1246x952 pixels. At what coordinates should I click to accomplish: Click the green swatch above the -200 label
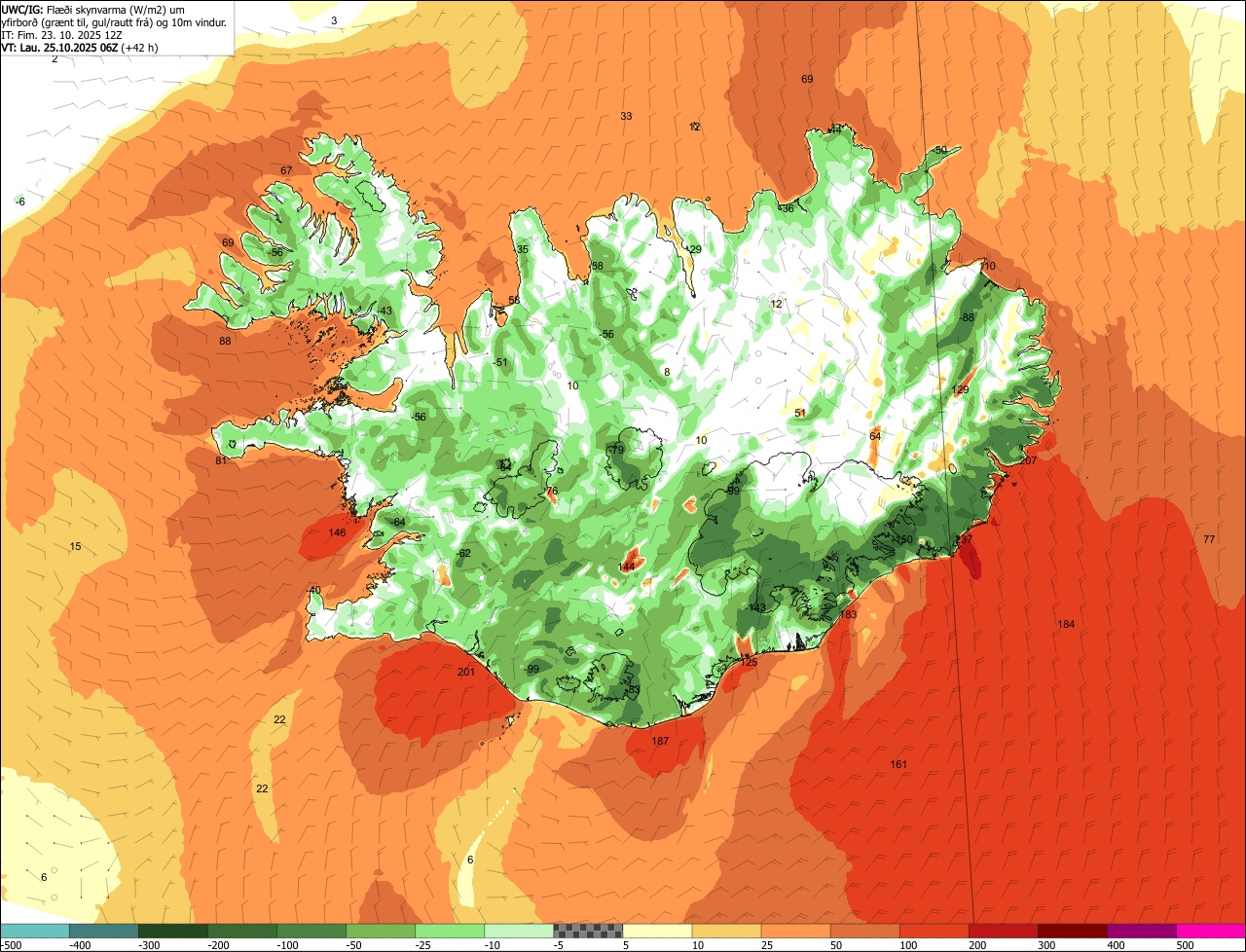pos(242,931)
